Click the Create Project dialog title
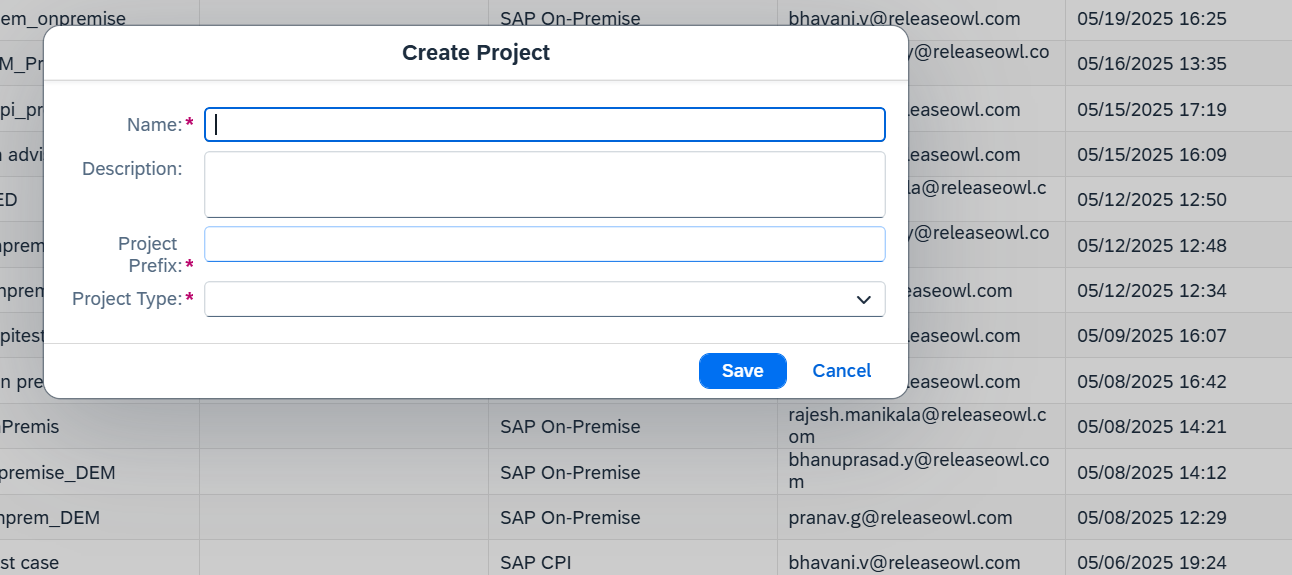The image size is (1292, 575). pyautogui.click(x=476, y=53)
